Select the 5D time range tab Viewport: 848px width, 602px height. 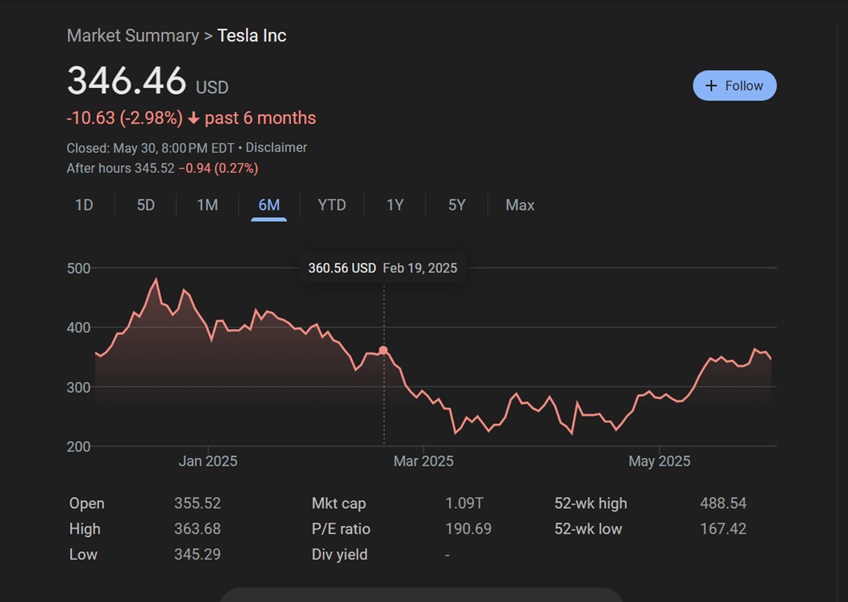point(145,205)
